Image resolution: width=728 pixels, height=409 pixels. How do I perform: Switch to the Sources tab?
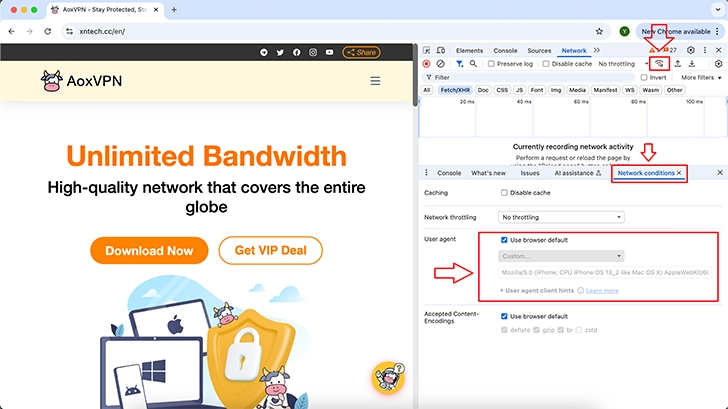click(539, 51)
